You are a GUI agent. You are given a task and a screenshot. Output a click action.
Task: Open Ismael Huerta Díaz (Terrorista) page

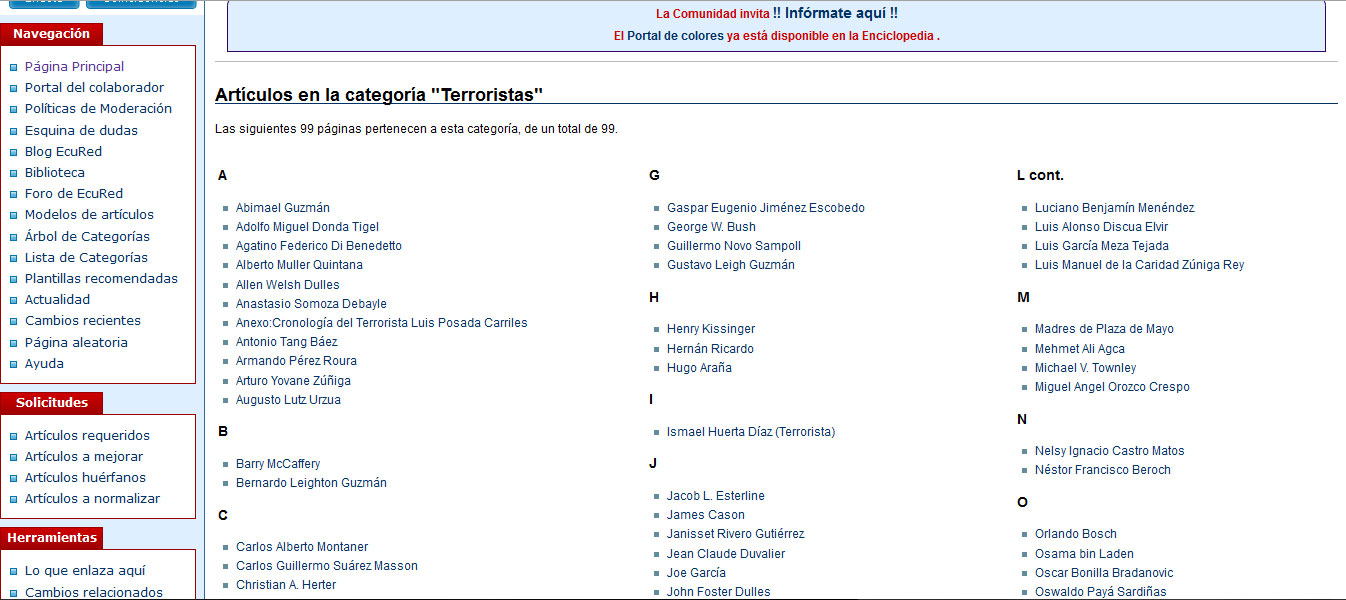coord(751,432)
